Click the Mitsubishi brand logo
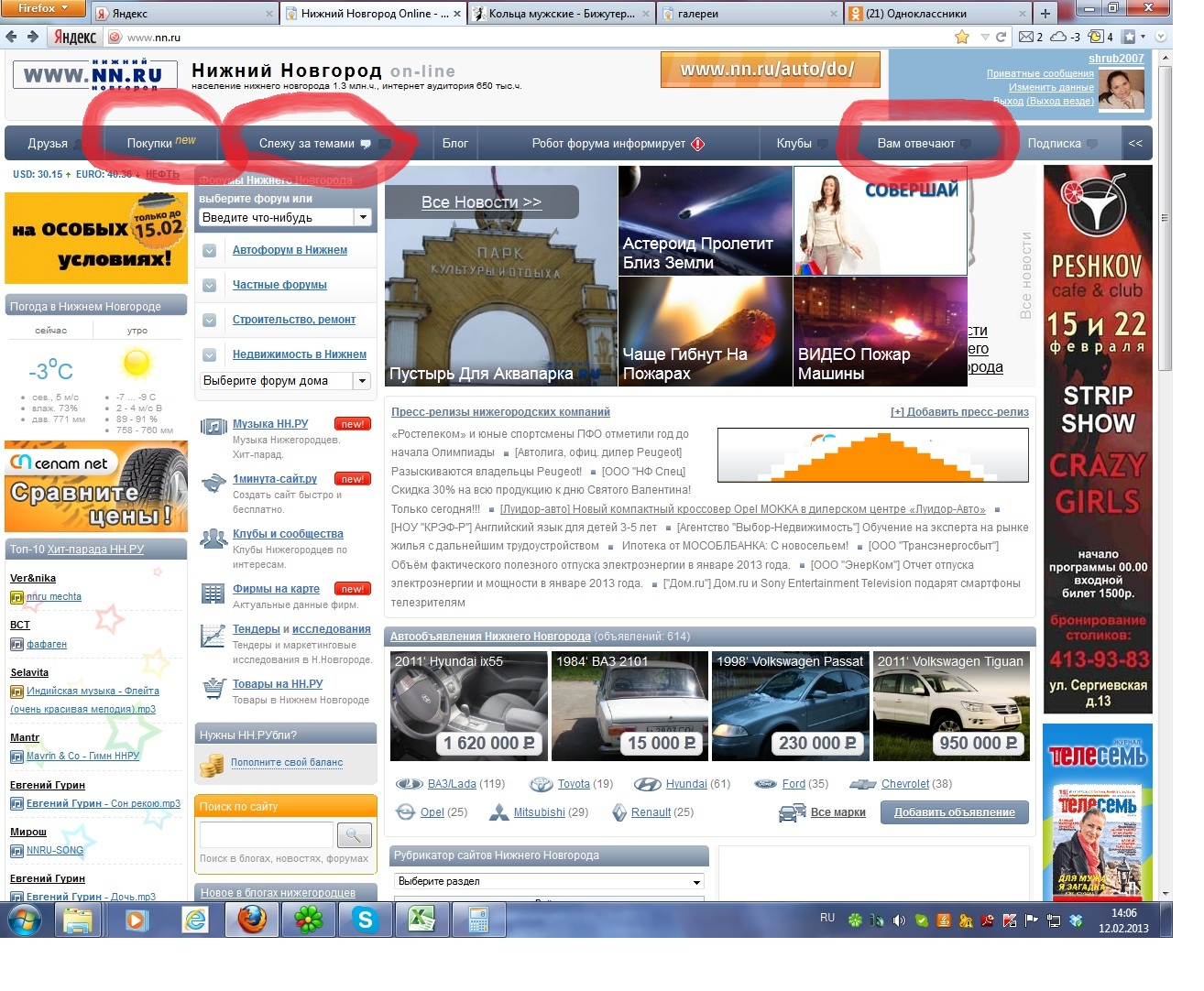This screenshot has width=1204, height=991. (x=498, y=812)
